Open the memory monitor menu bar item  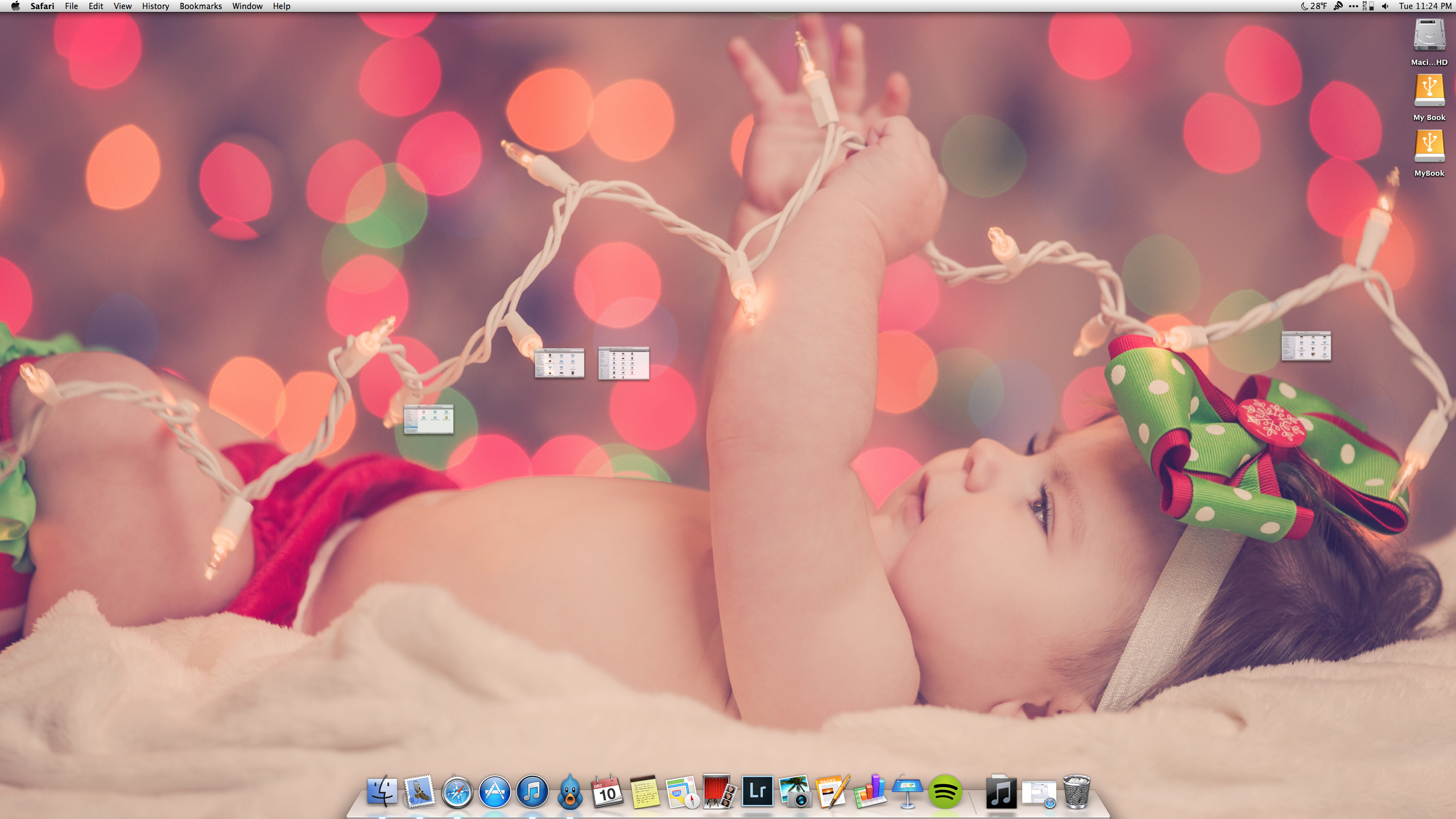click(1368, 6)
